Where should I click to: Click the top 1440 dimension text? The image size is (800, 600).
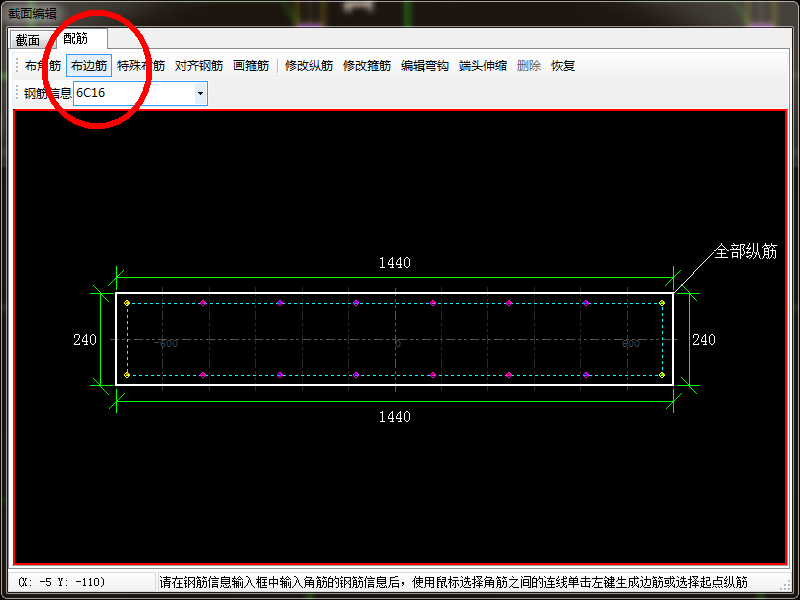(394, 263)
